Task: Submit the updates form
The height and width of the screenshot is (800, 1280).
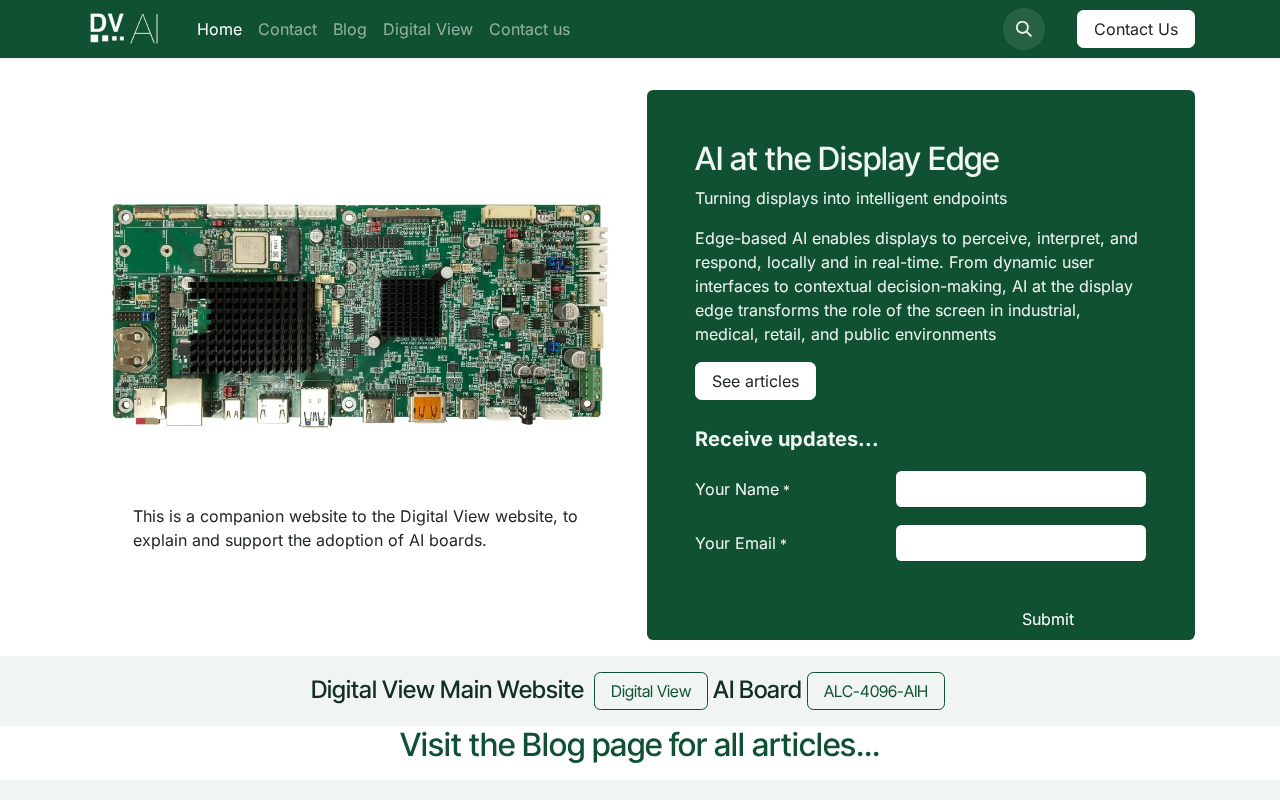Action: click(x=1048, y=619)
